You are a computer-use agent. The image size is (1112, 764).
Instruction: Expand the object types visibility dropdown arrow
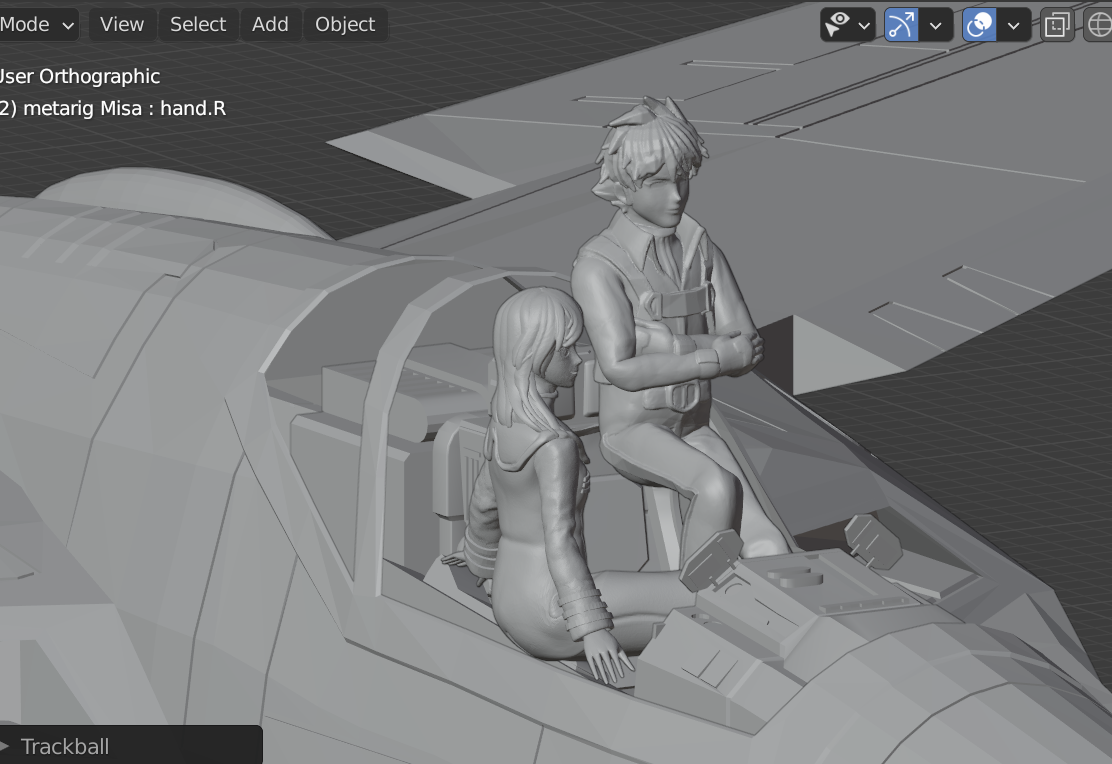tap(864, 26)
